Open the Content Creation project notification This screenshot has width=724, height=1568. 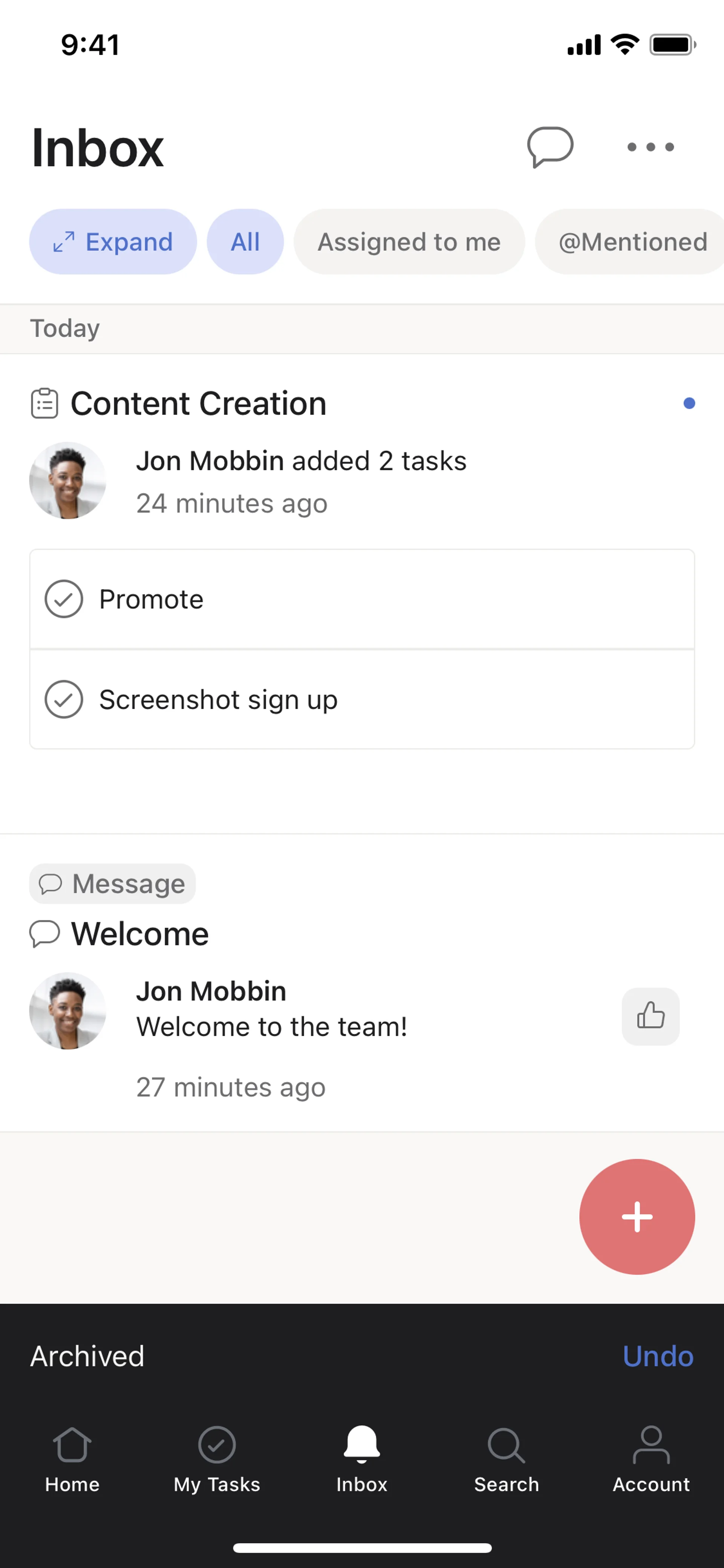coord(198,404)
